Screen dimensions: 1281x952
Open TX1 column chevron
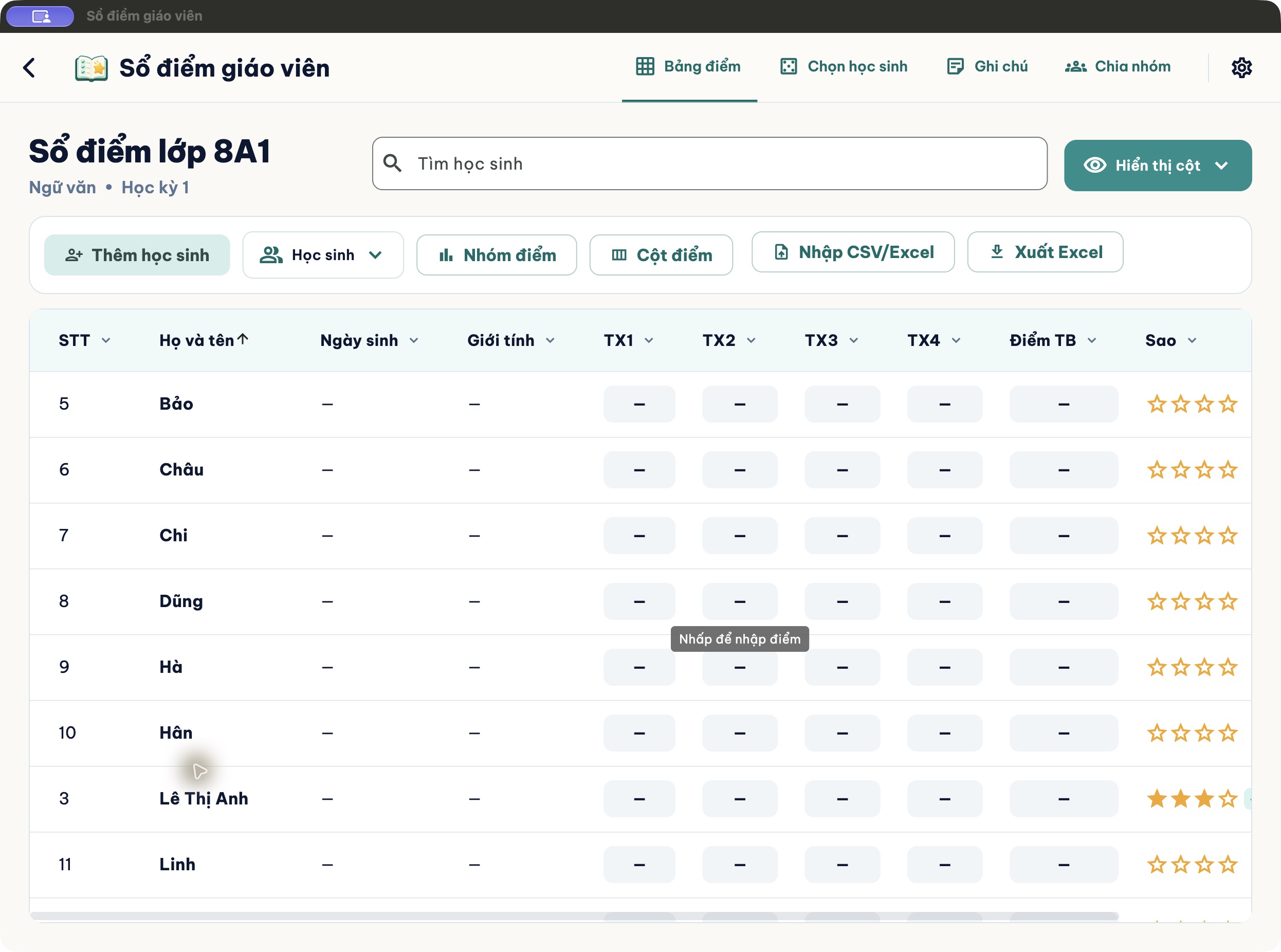coord(649,341)
